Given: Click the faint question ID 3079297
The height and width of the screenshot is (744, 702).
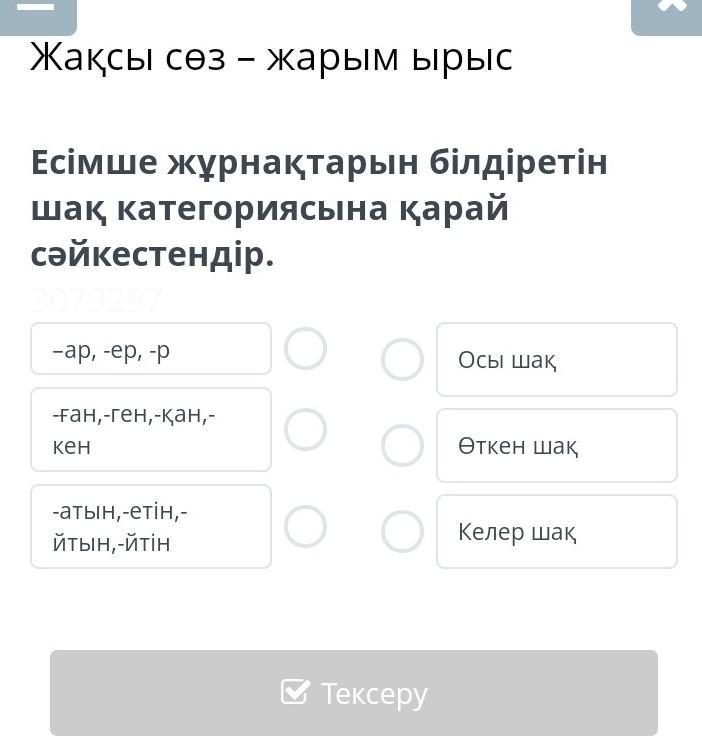Looking at the screenshot, I should (96, 299).
